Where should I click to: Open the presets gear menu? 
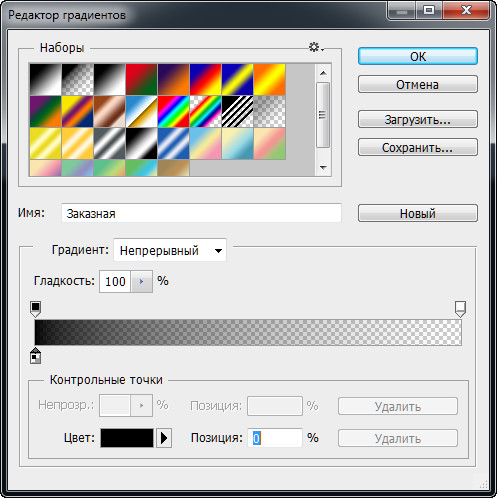(315, 47)
